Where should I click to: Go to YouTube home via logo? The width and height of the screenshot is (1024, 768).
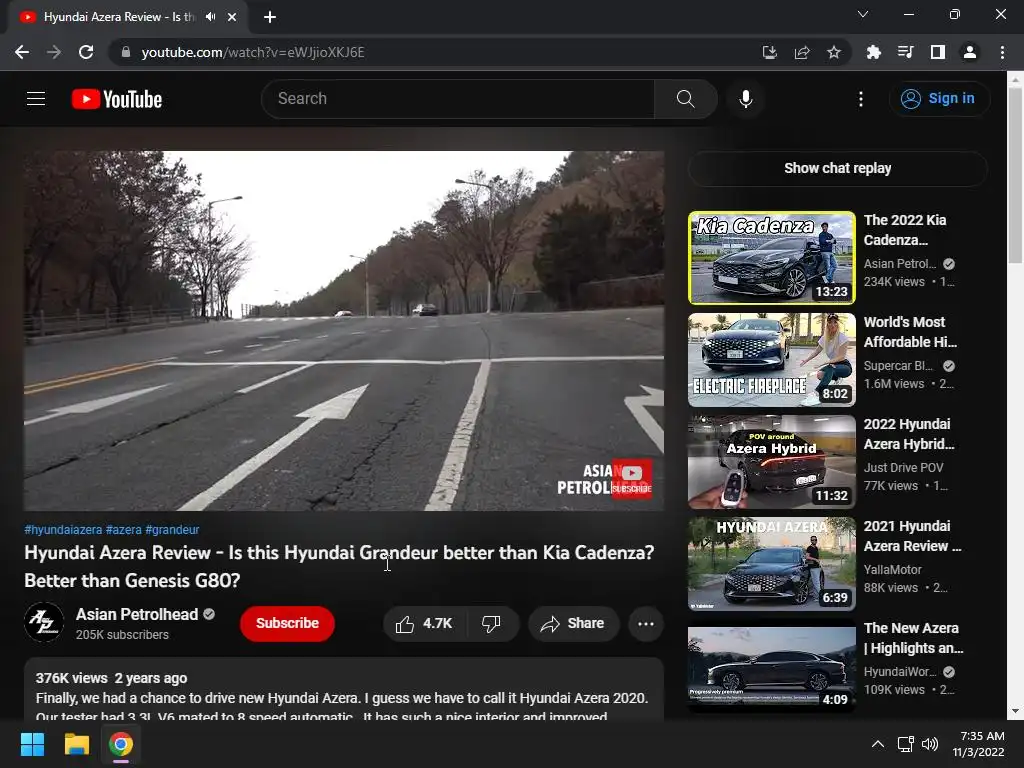(x=117, y=99)
